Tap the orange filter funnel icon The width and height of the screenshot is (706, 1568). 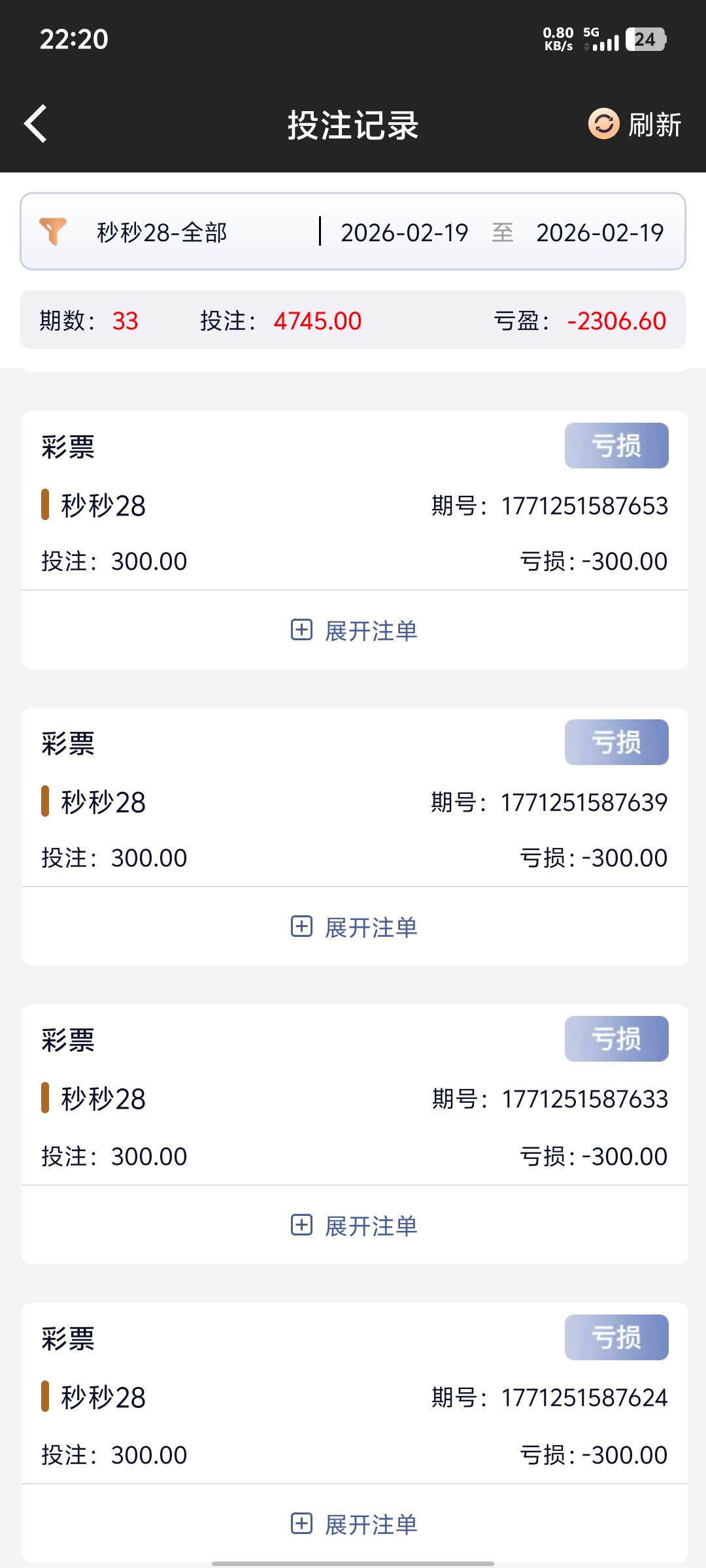(x=53, y=231)
